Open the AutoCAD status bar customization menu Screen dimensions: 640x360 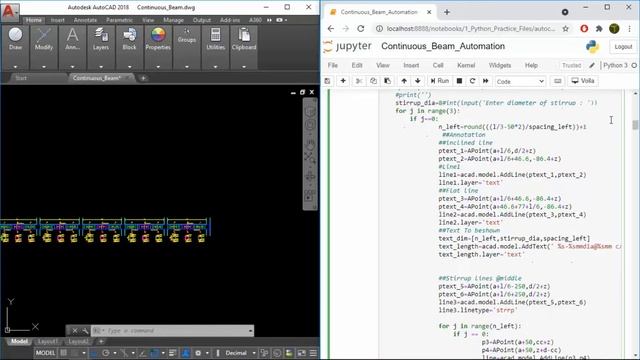(313, 353)
